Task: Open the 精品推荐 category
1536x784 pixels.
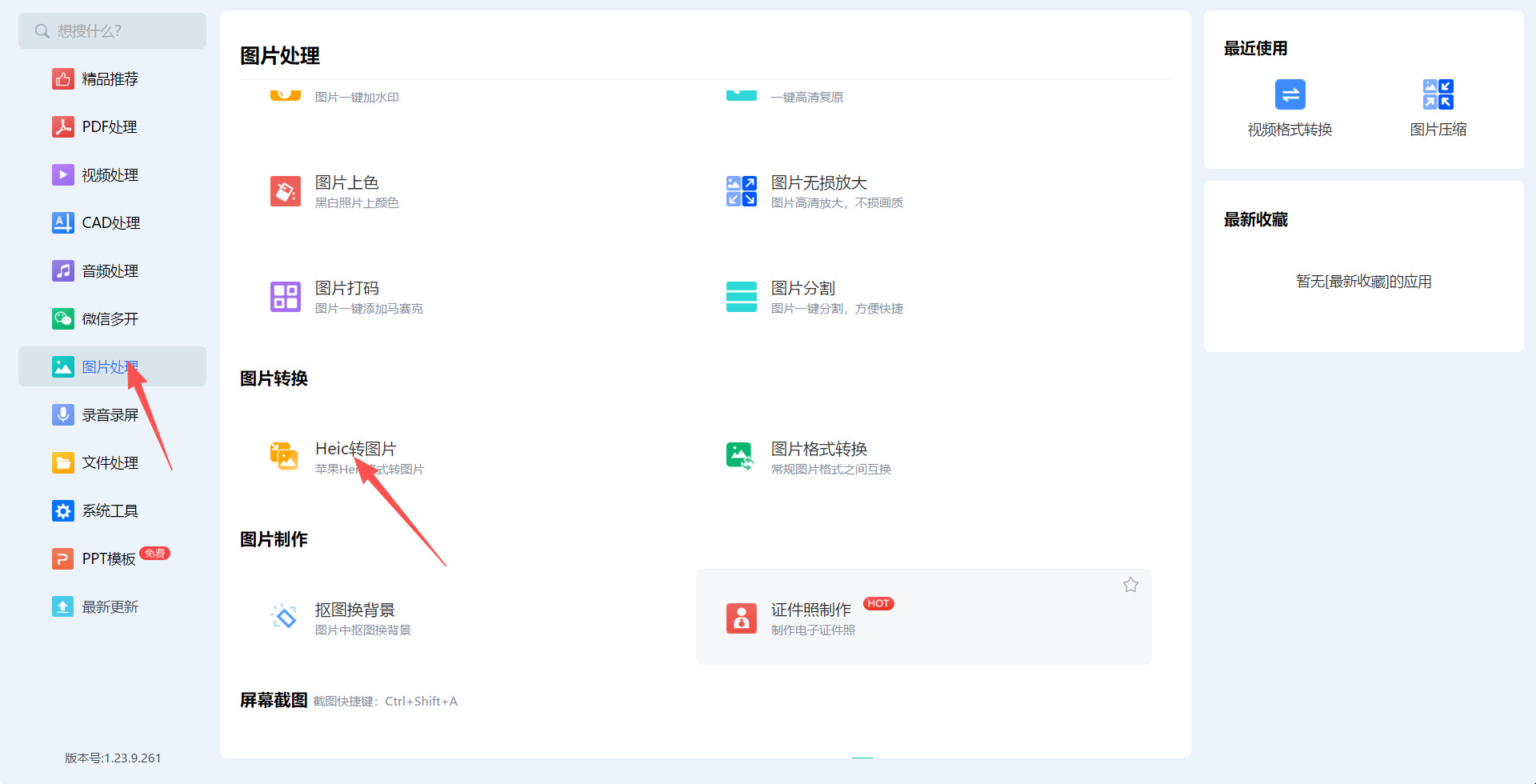Action: [x=112, y=79]
